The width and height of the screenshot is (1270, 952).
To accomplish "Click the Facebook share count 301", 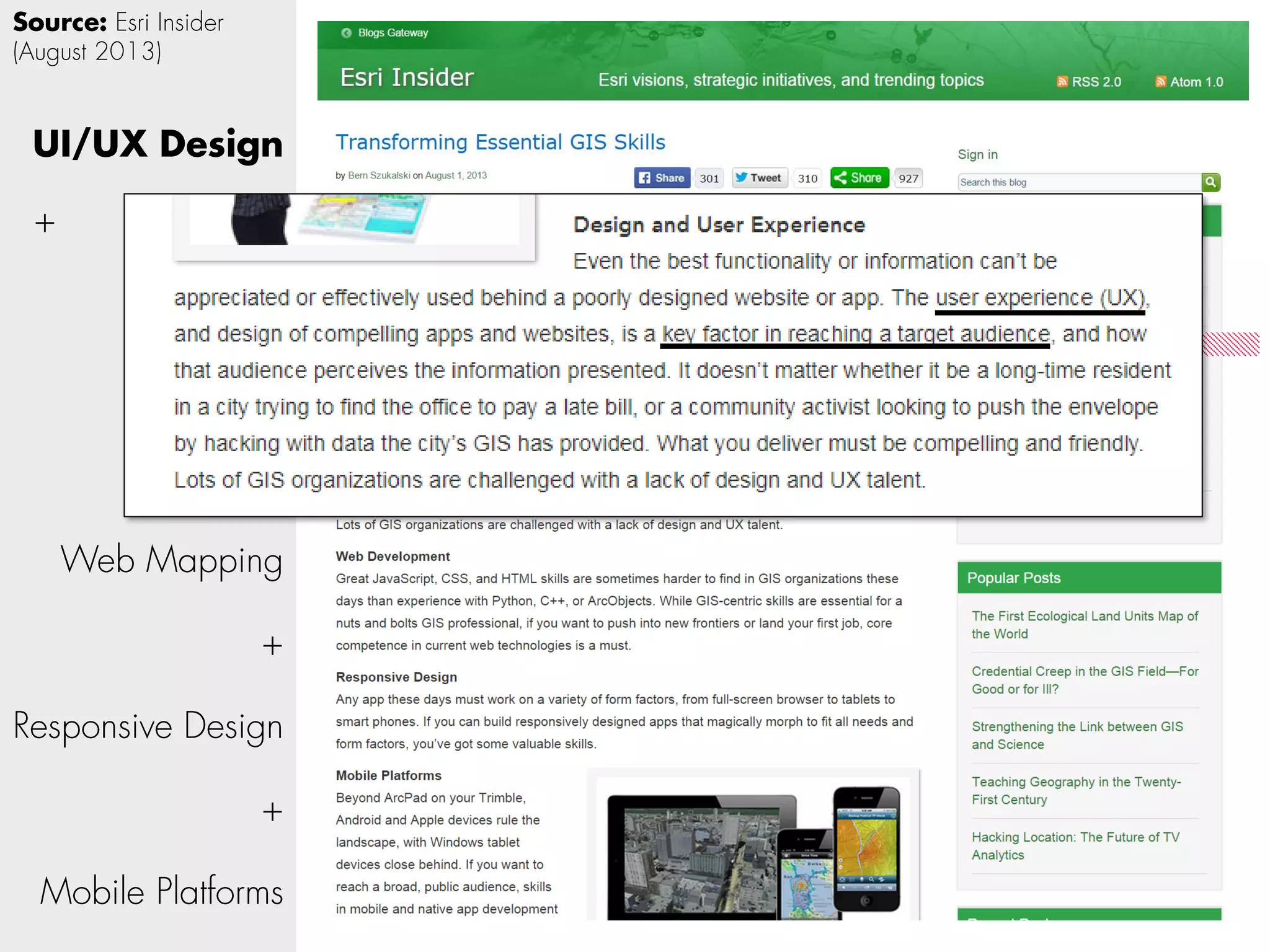I will pyautogui.click(x=709, y=178).
